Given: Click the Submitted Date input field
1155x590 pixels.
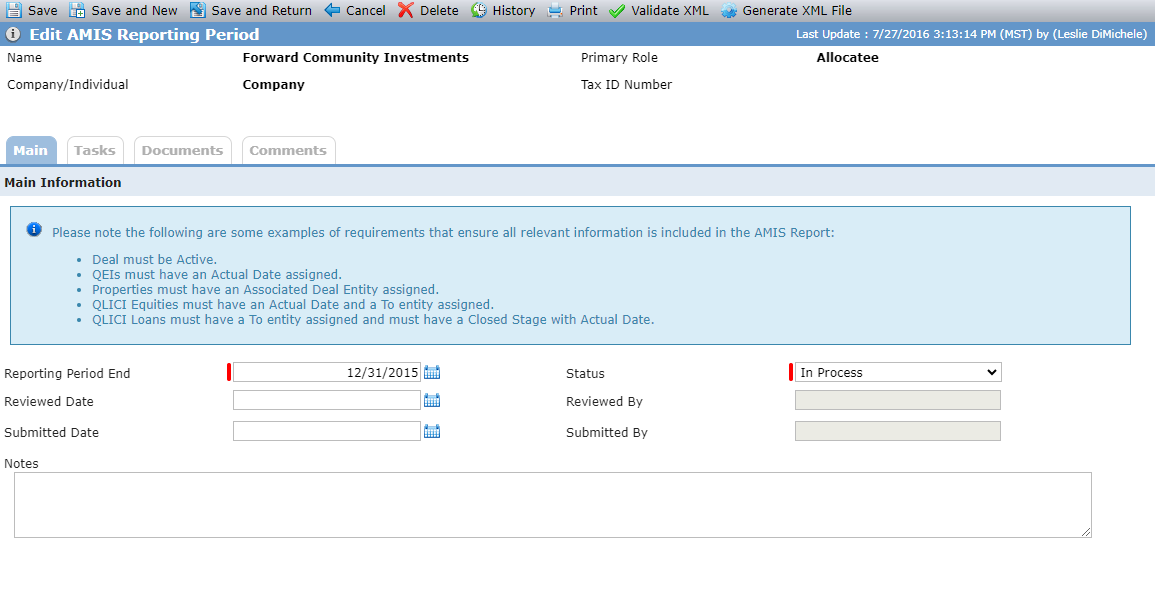Looking at the screenshot, I should pos(327,432).
